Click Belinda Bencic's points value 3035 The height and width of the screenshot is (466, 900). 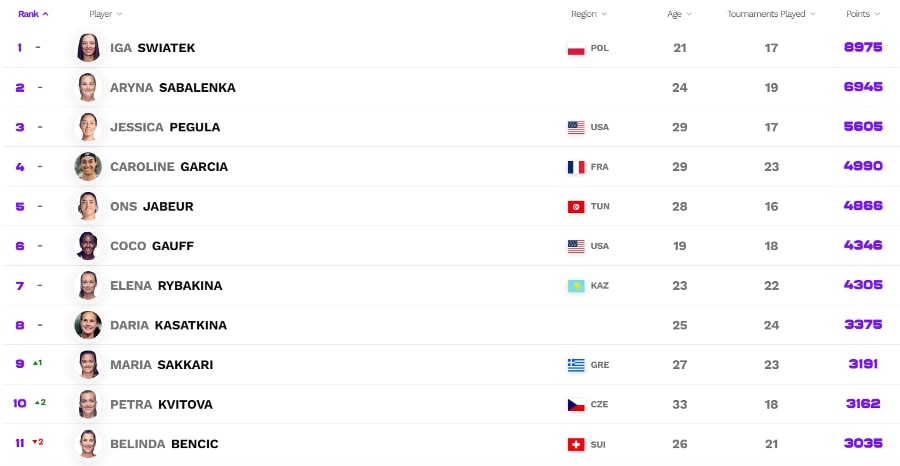(x=863, y=443)
